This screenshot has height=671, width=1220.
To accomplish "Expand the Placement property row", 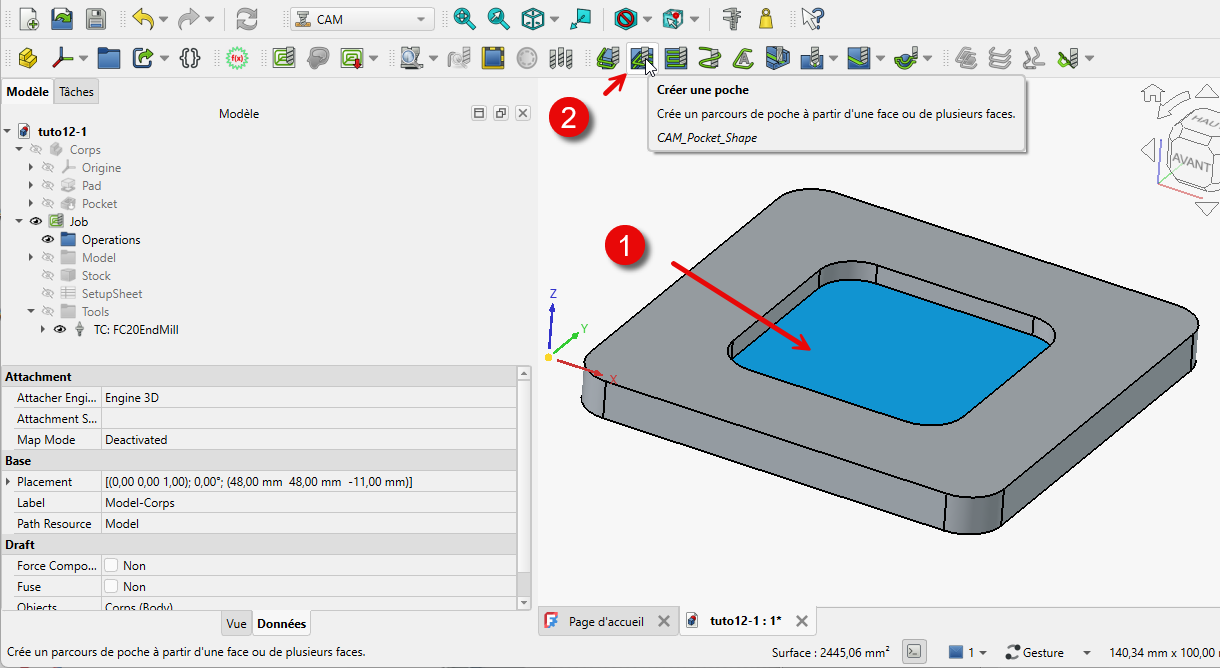I will click(9, 482).
